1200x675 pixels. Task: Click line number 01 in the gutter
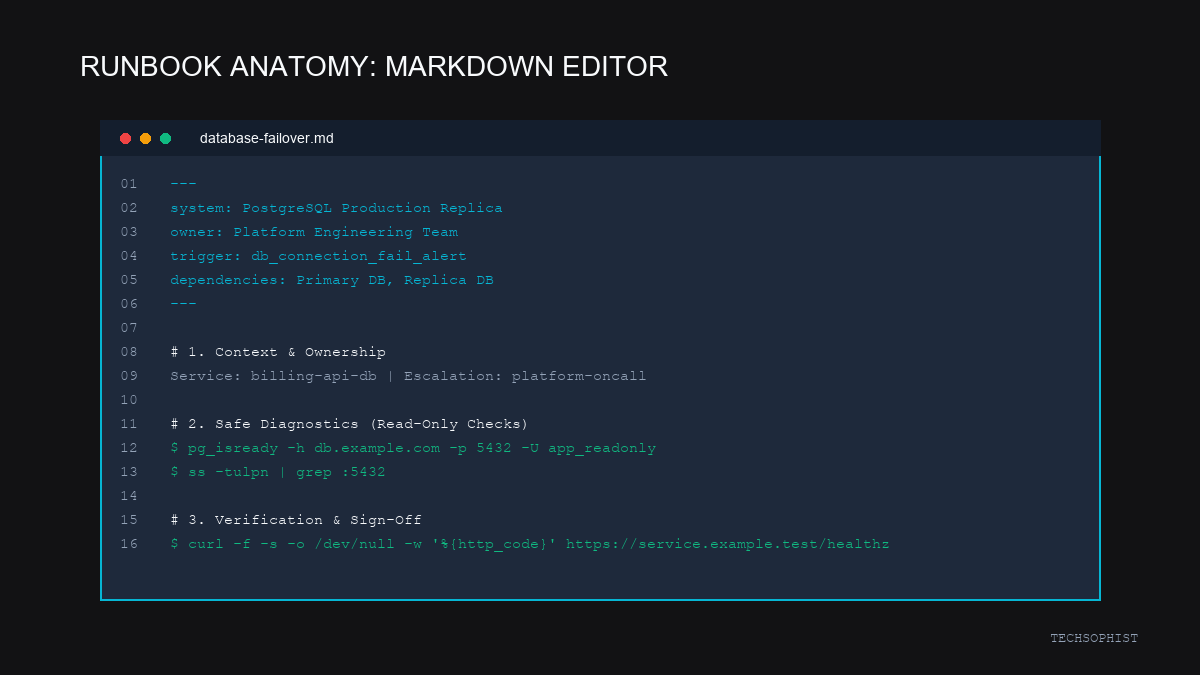[129, 184]
